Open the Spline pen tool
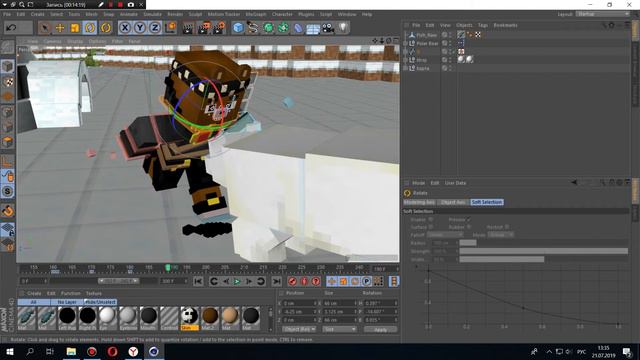 tap(253, 28)
